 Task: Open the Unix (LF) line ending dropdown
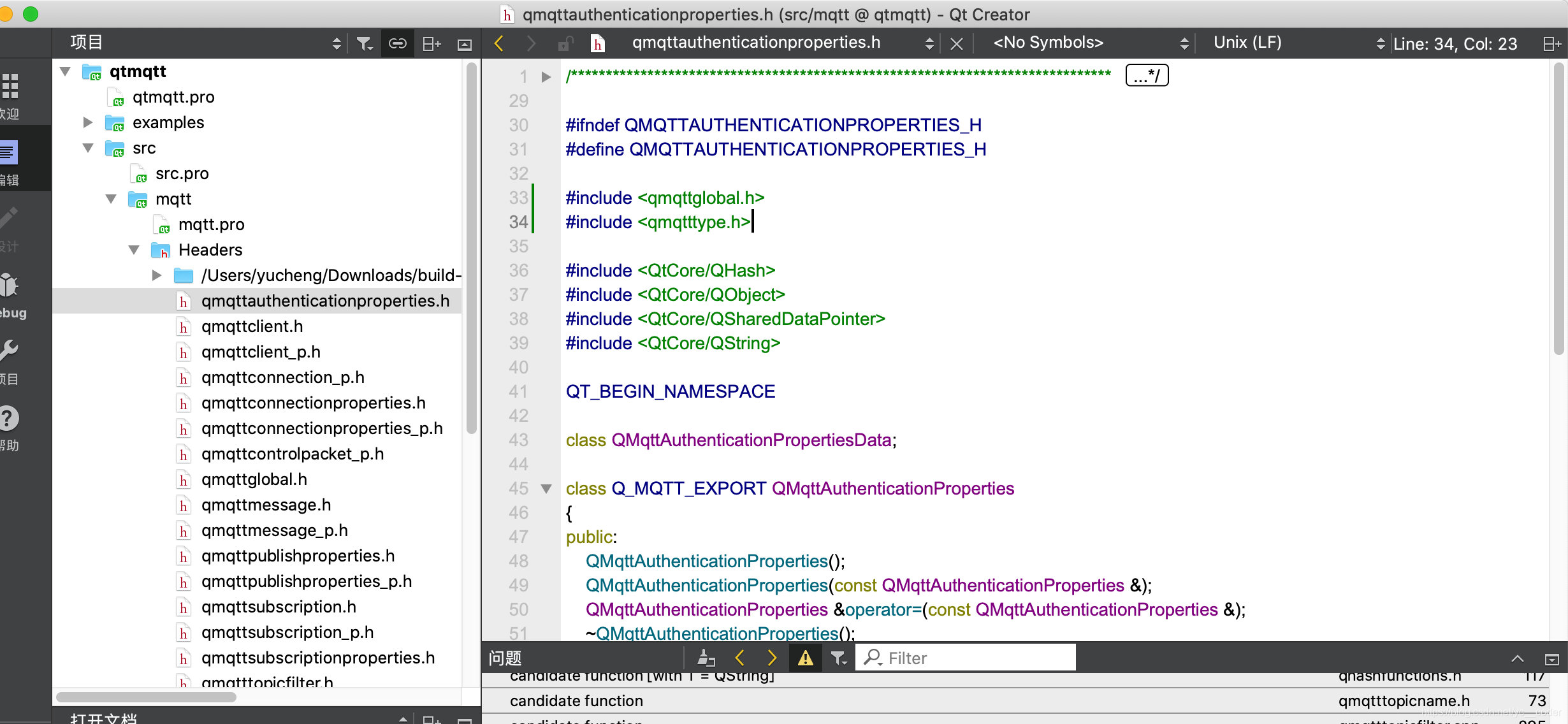click(1297, 43)
